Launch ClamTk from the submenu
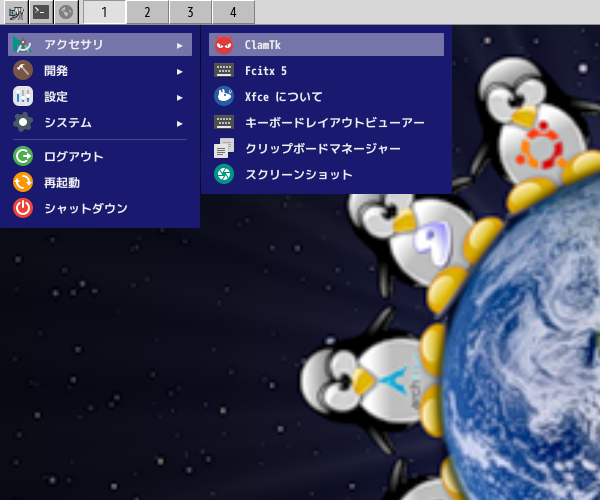600x500 pixels. coord(326,45)
